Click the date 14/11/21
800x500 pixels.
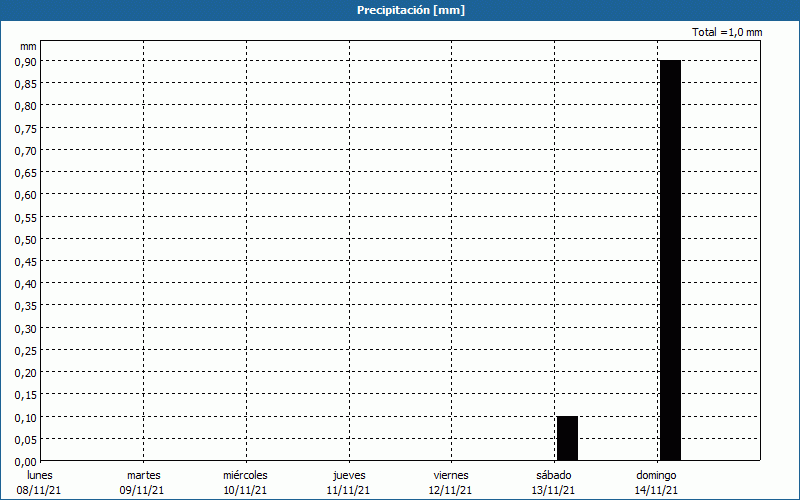click(x=656, y=490)
